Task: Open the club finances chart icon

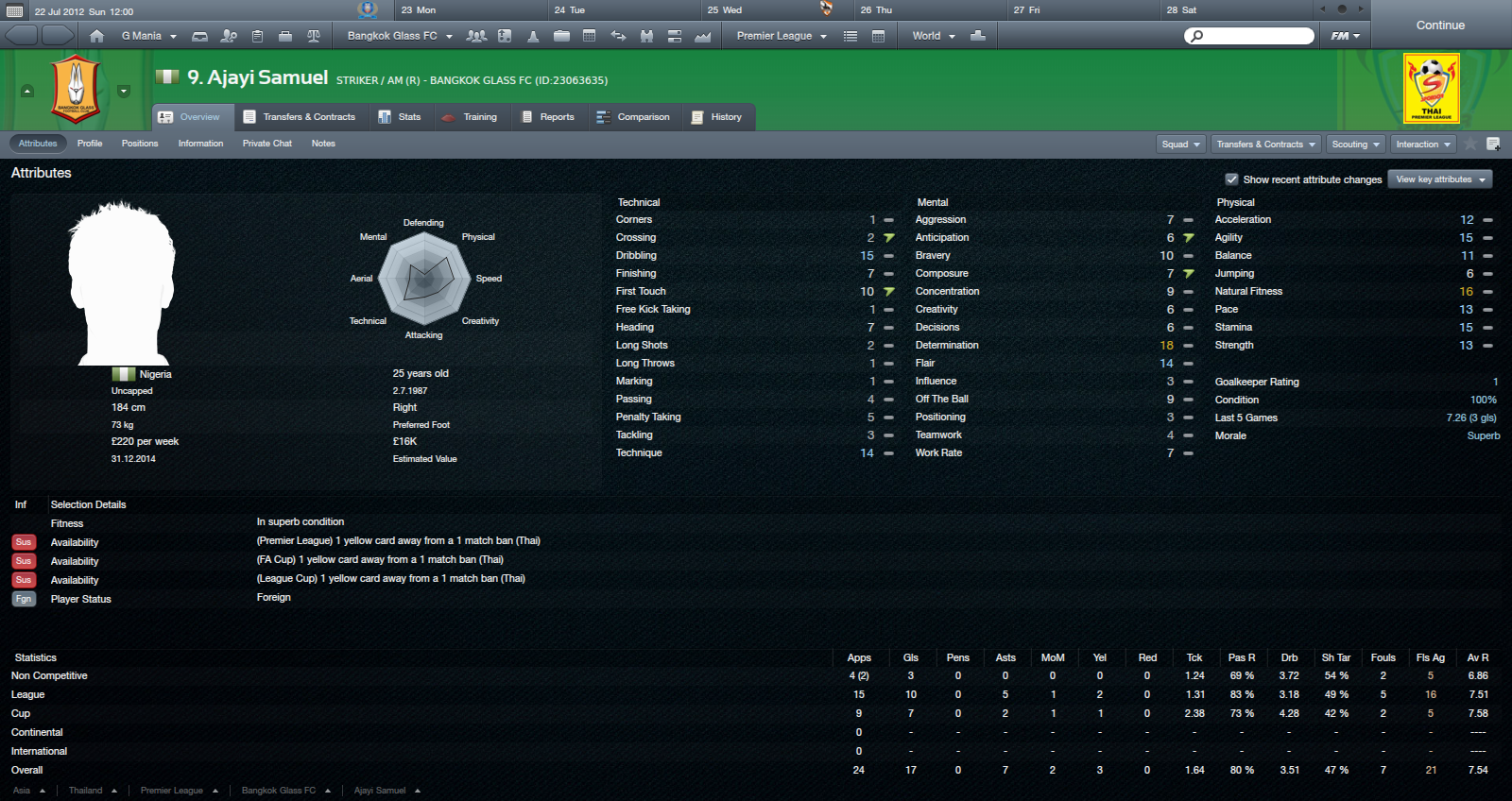Action: coord(702,36)
